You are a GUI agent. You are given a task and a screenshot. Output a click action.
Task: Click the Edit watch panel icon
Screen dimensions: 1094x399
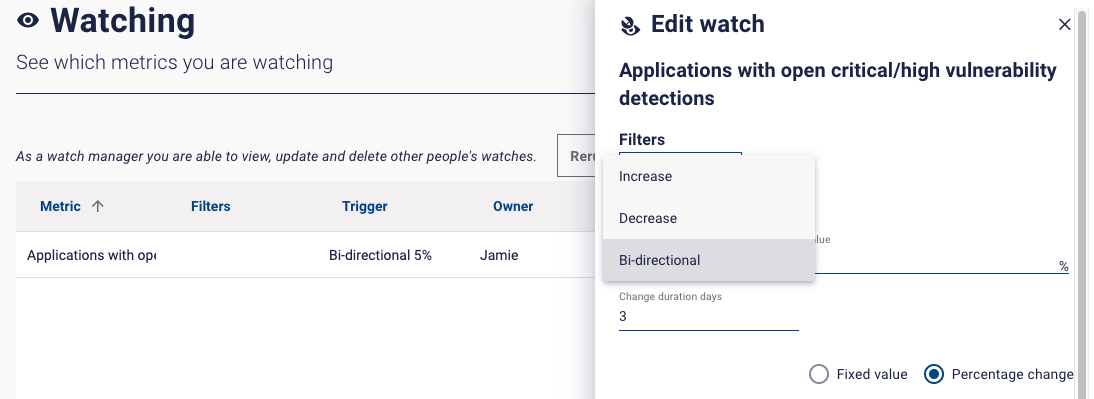[x=630, y=26]
